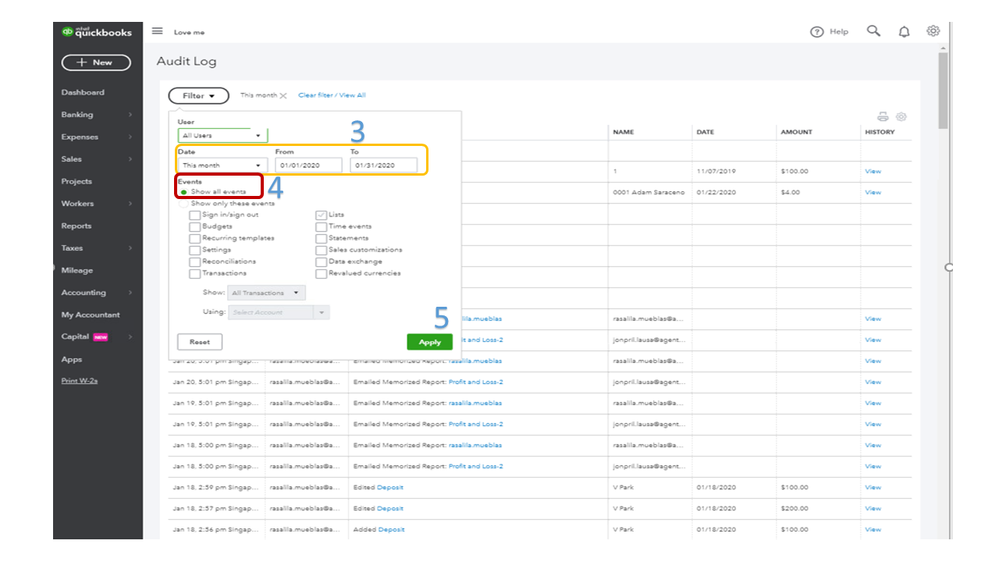
Task: Check the Statements checkbox
Action: click(321, 238)
